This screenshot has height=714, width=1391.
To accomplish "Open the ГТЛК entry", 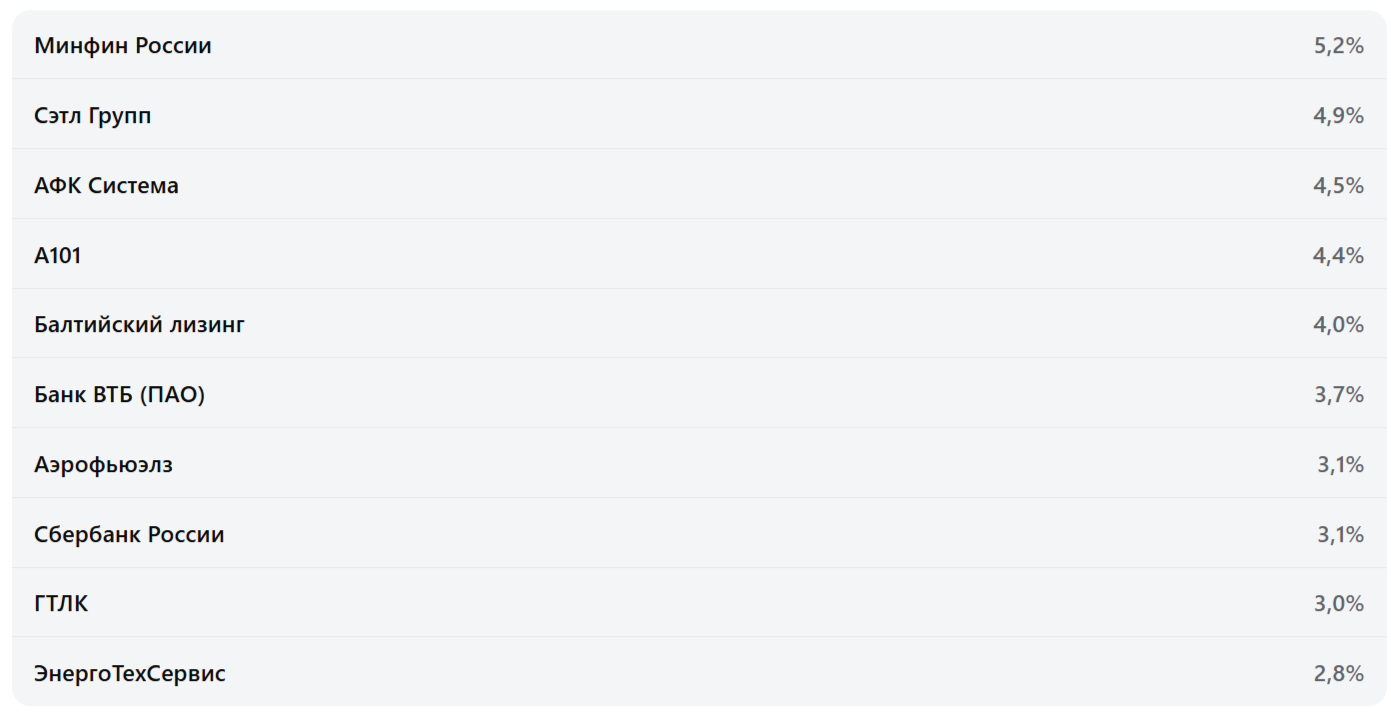I will pyautogui.click(x=61, y=604).
